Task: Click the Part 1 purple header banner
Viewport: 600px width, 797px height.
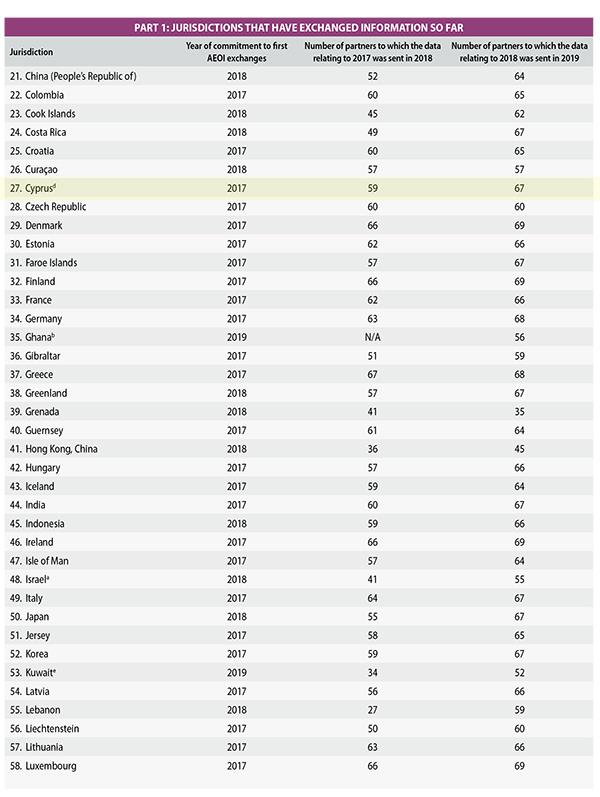Action: [300, 27]
